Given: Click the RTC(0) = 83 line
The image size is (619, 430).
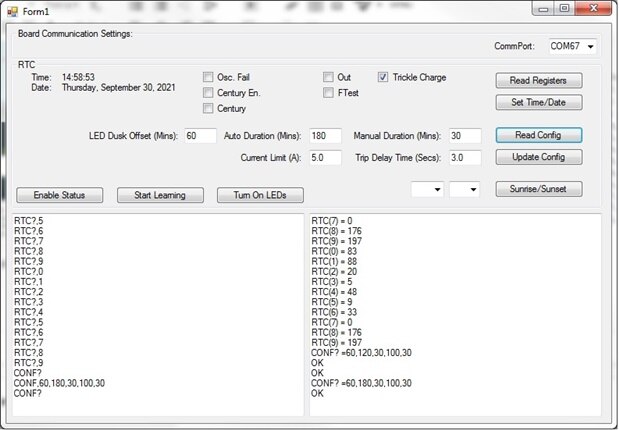Looking at the screenshot, I should coord(334,251).
